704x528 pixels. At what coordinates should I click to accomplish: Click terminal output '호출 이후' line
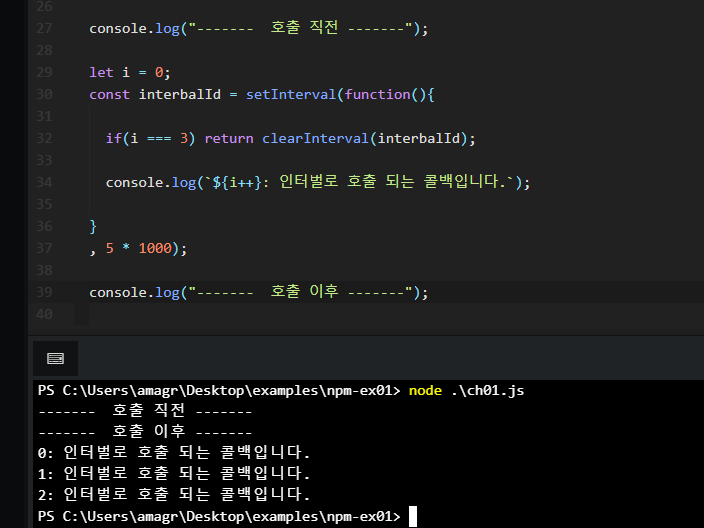(145, 431)
